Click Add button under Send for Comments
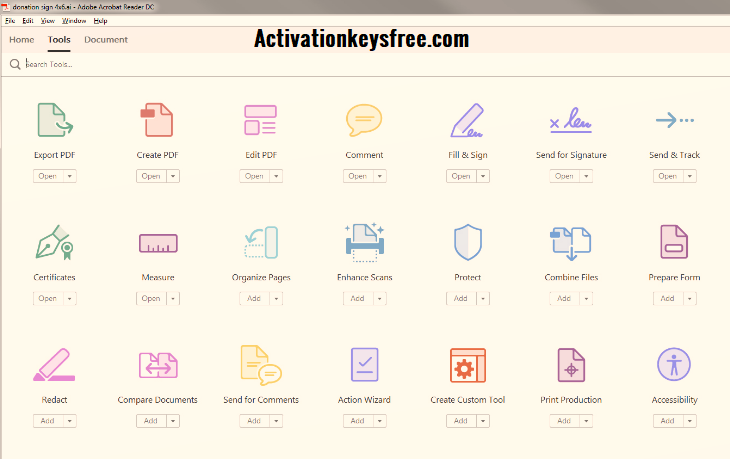Image resolution: width=730 pixels, height=459 pixels. tap(254, 421)
